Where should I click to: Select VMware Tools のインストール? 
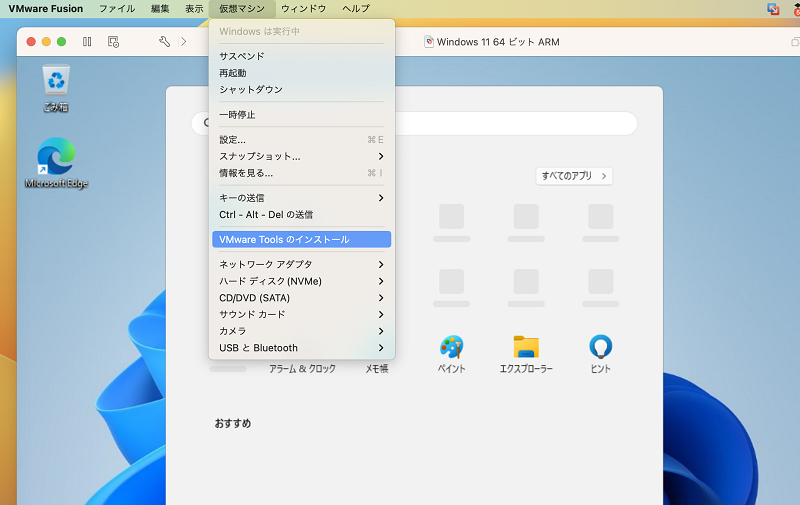[302, 239]
